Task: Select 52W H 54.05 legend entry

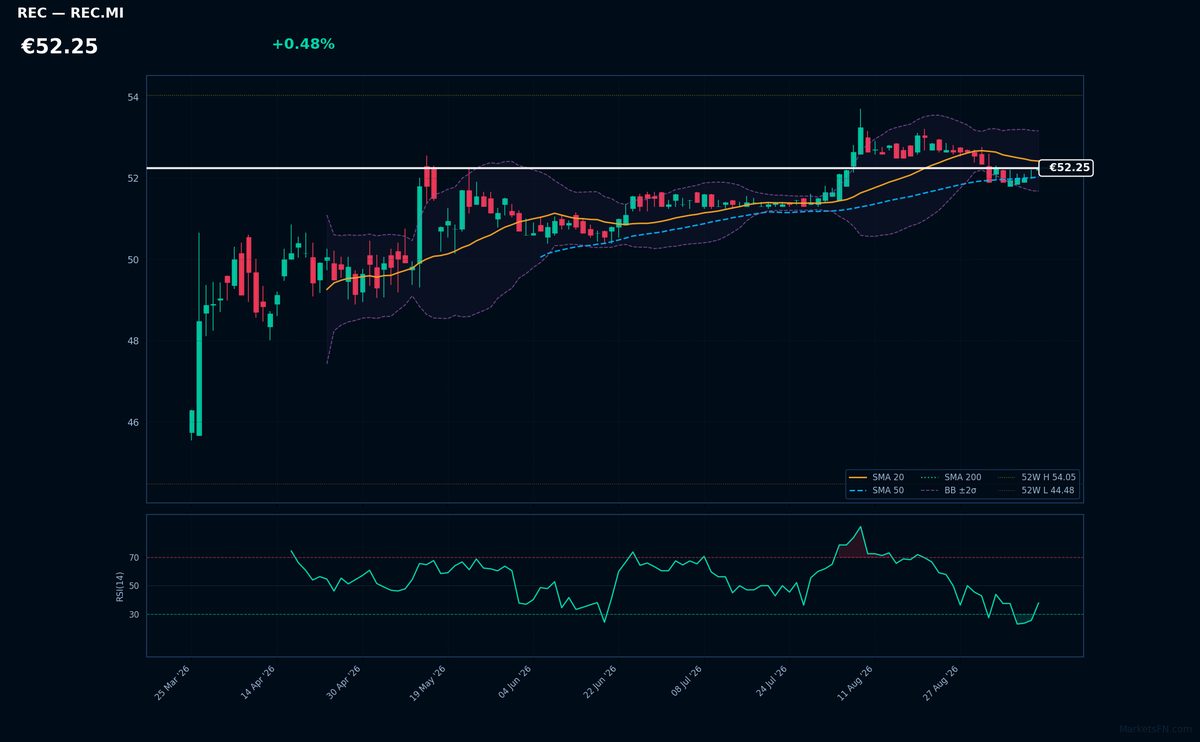Action: pos(1037,478)
